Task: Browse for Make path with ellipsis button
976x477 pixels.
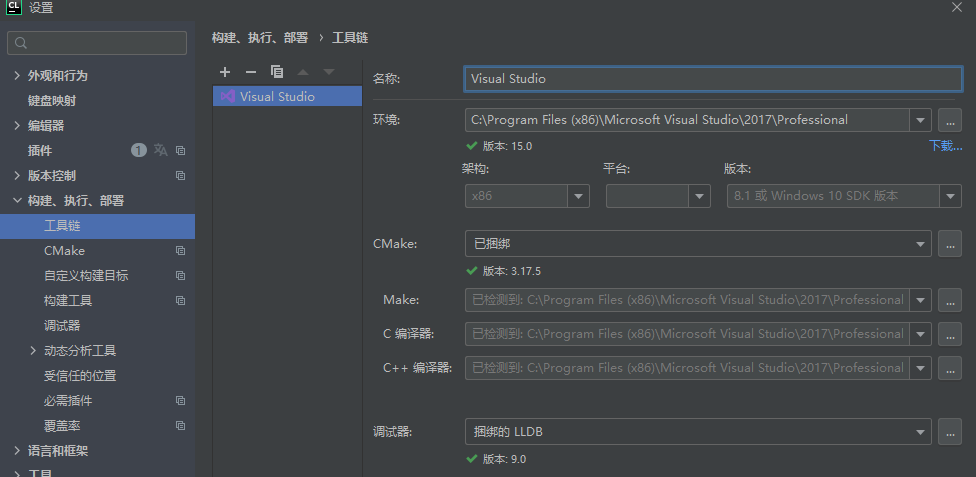Action: pos(949,300)
